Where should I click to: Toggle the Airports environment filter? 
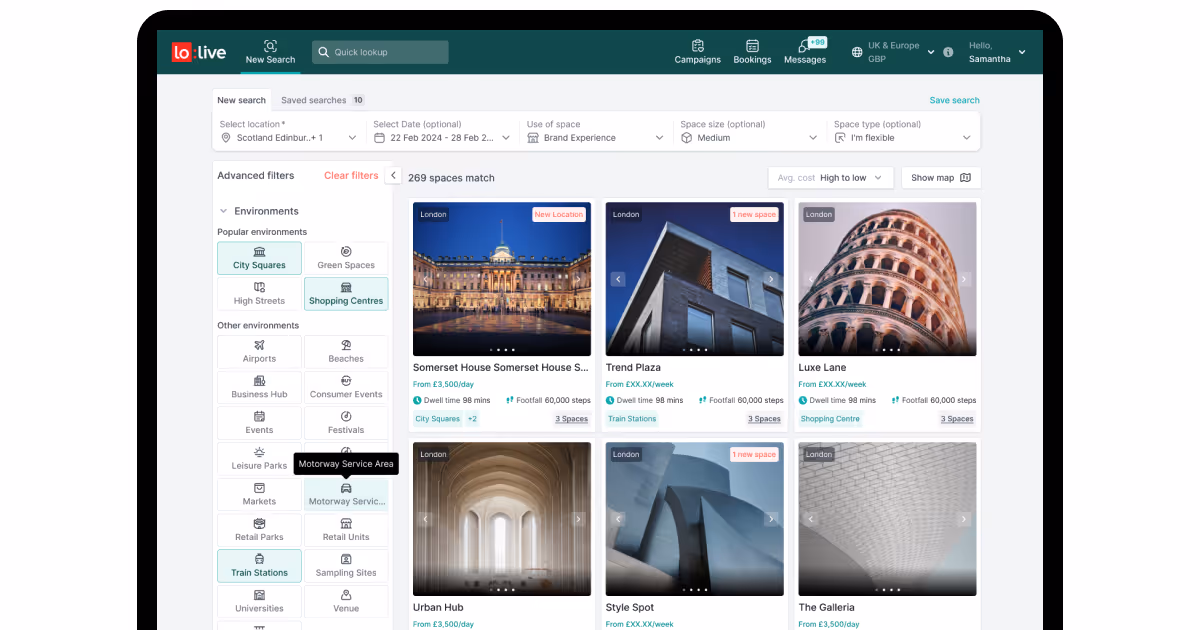pyautogui.click(x=259, y=351)
